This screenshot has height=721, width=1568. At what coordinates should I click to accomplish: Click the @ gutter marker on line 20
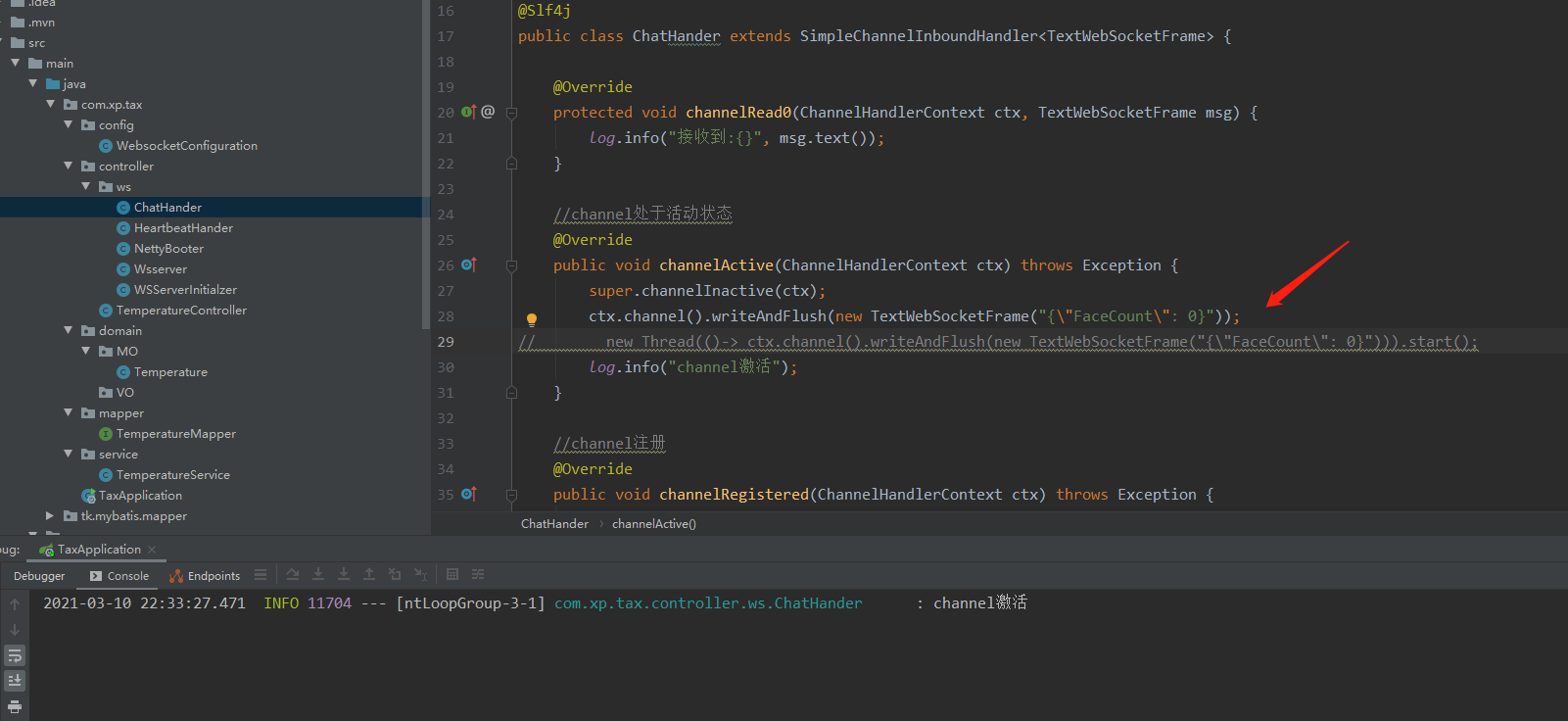pos(488,112)
